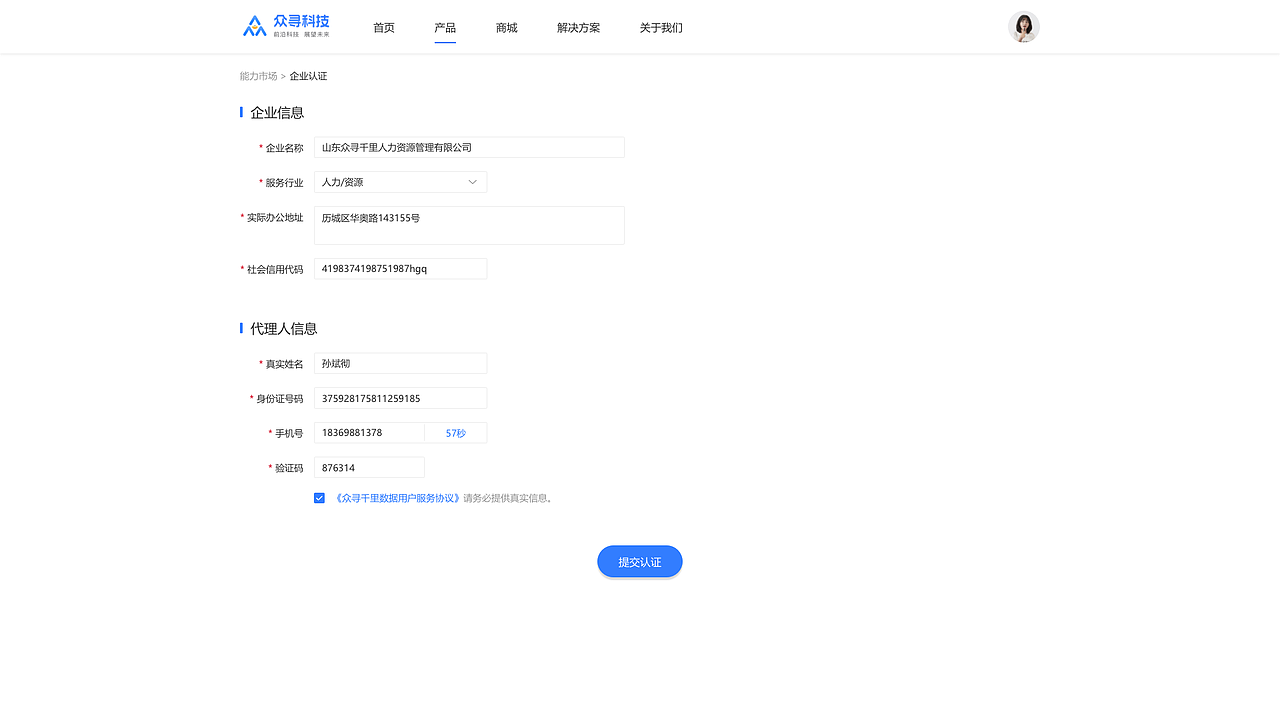Click the 验证码 verification code field

pyautogui.click(x=369, y=467)
